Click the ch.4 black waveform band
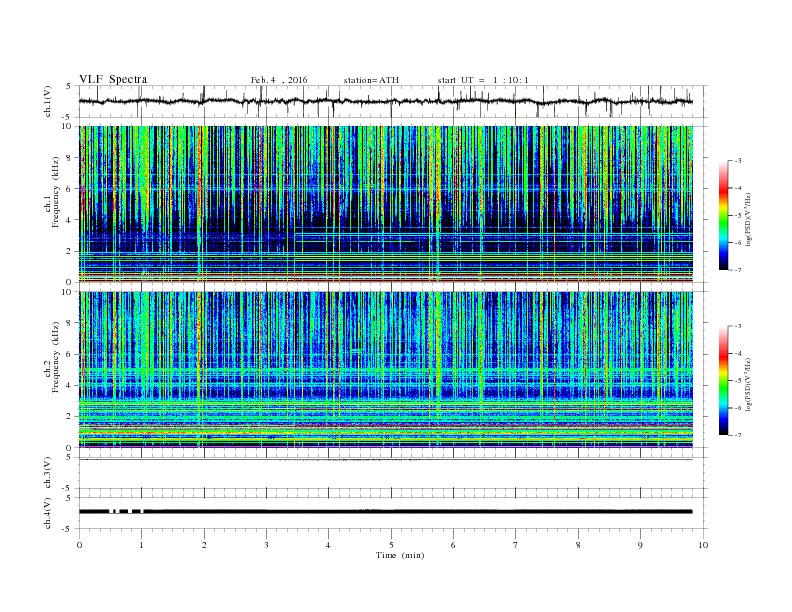792x612 pixels. click(x=386, y=512)
